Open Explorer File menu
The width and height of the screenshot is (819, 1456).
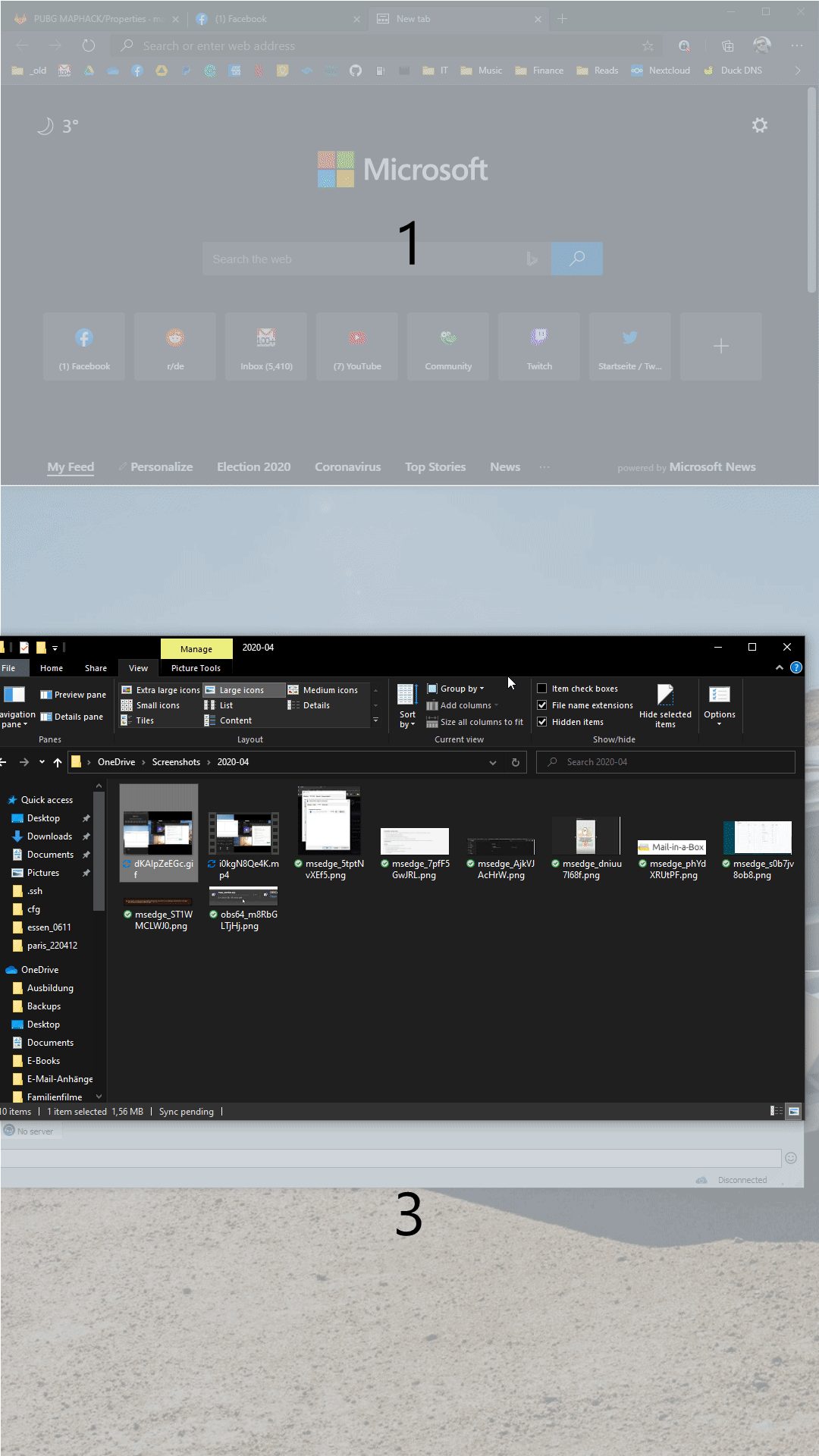(9, 668)
